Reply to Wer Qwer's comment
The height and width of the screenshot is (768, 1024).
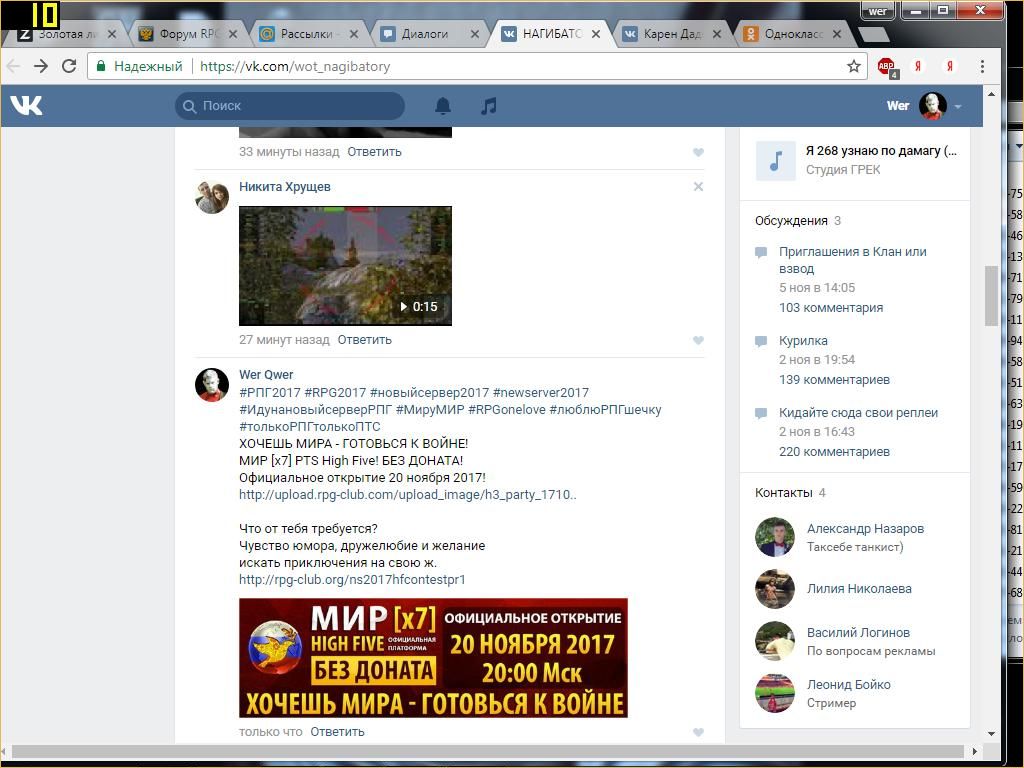[x=337, y=731]
